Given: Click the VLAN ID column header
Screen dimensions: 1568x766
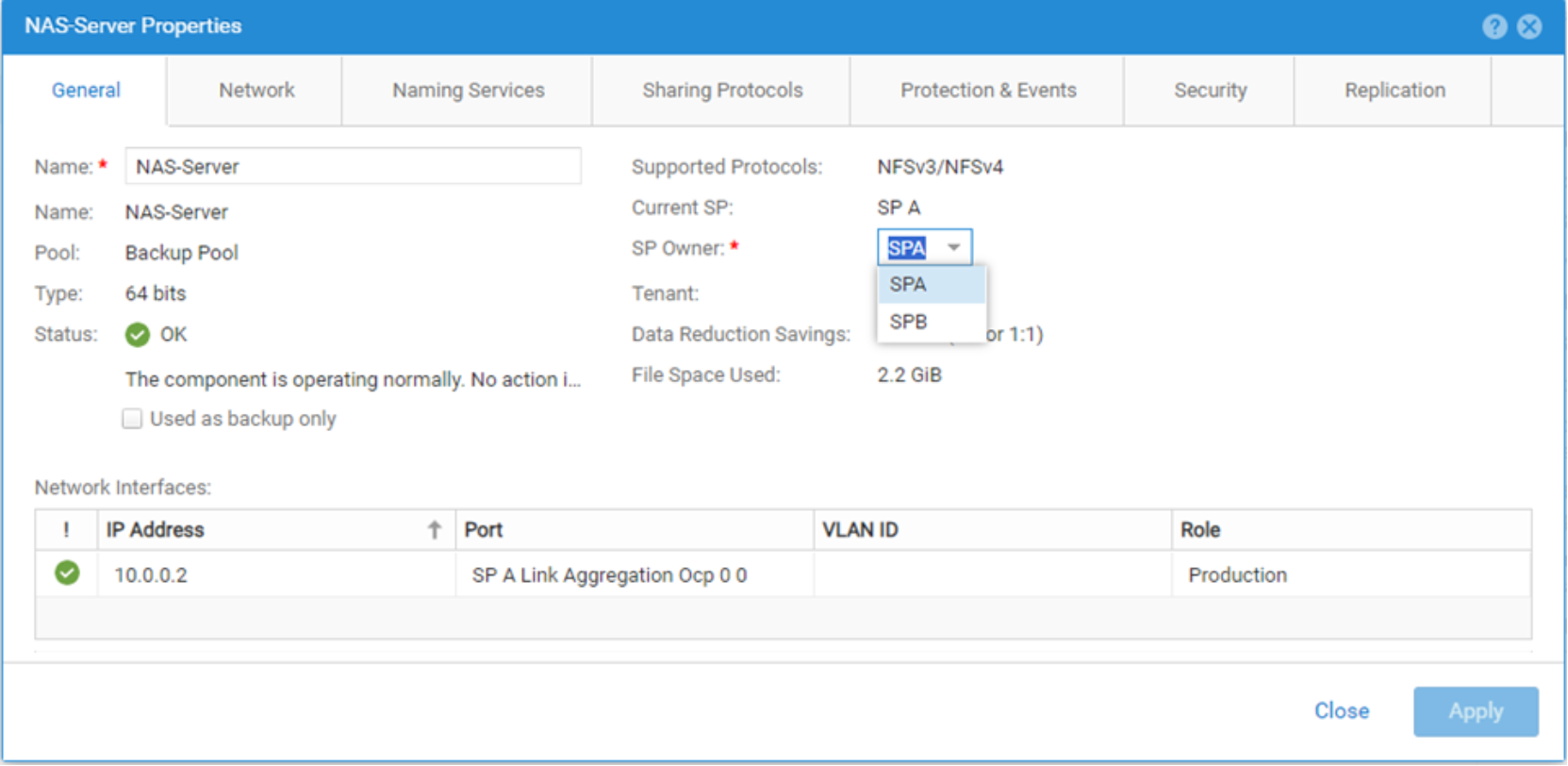Looking at the screenshot, I should 993,530.
